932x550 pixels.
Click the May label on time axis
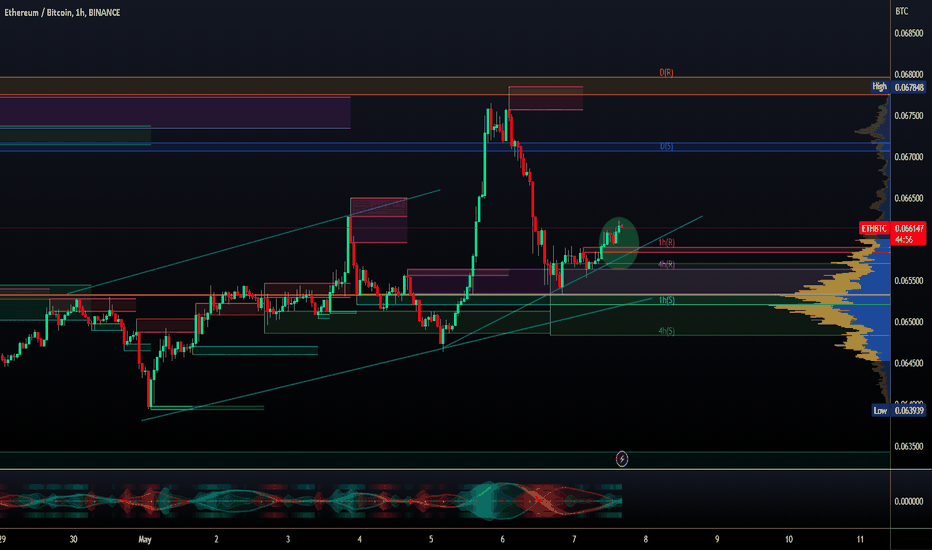point(144,539)
